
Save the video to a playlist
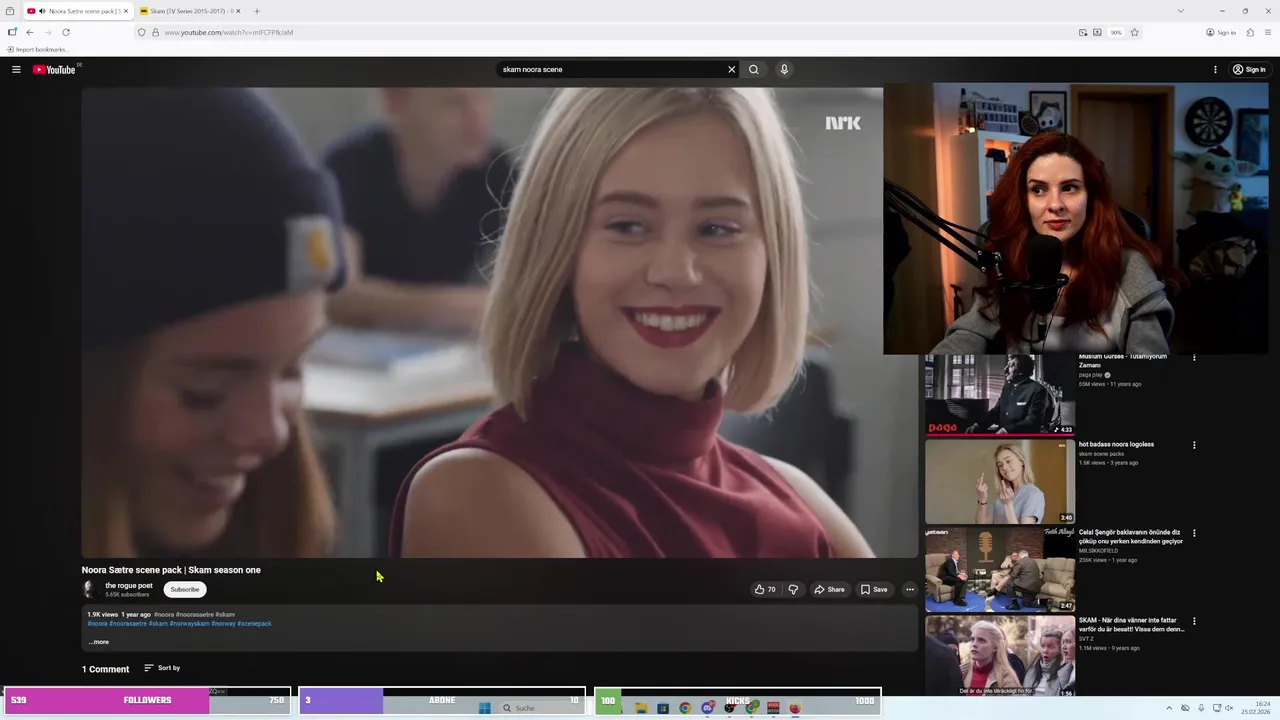point(874,589)
